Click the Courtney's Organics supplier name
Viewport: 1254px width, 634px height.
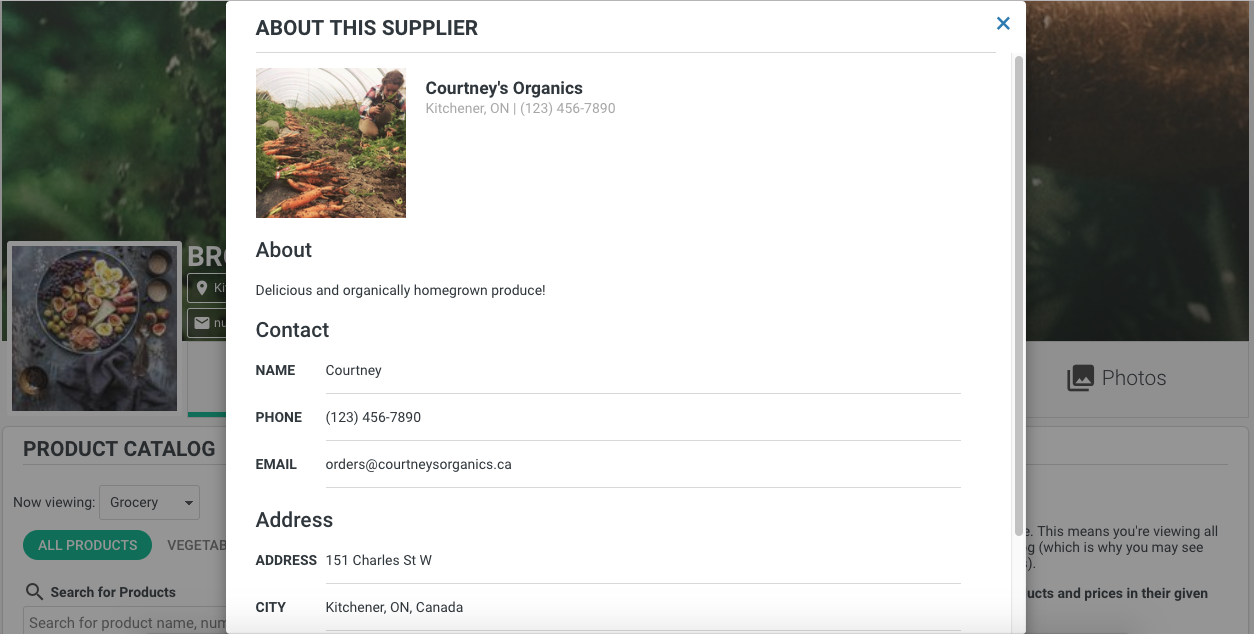pos(504,88)
